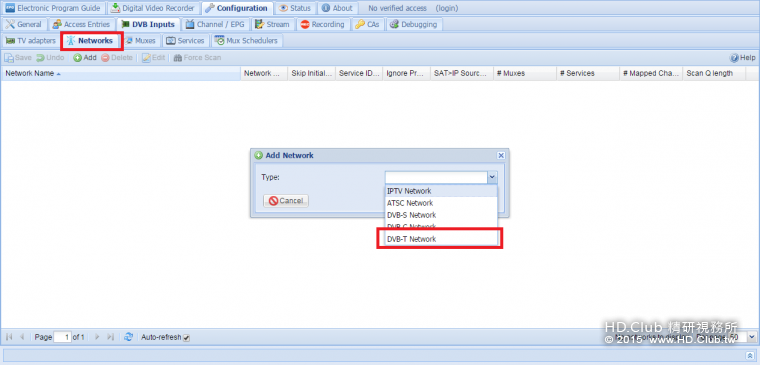Click the Undo toolbar button
Viewport: 760px width, 365px height.
[x=50, y=58]
